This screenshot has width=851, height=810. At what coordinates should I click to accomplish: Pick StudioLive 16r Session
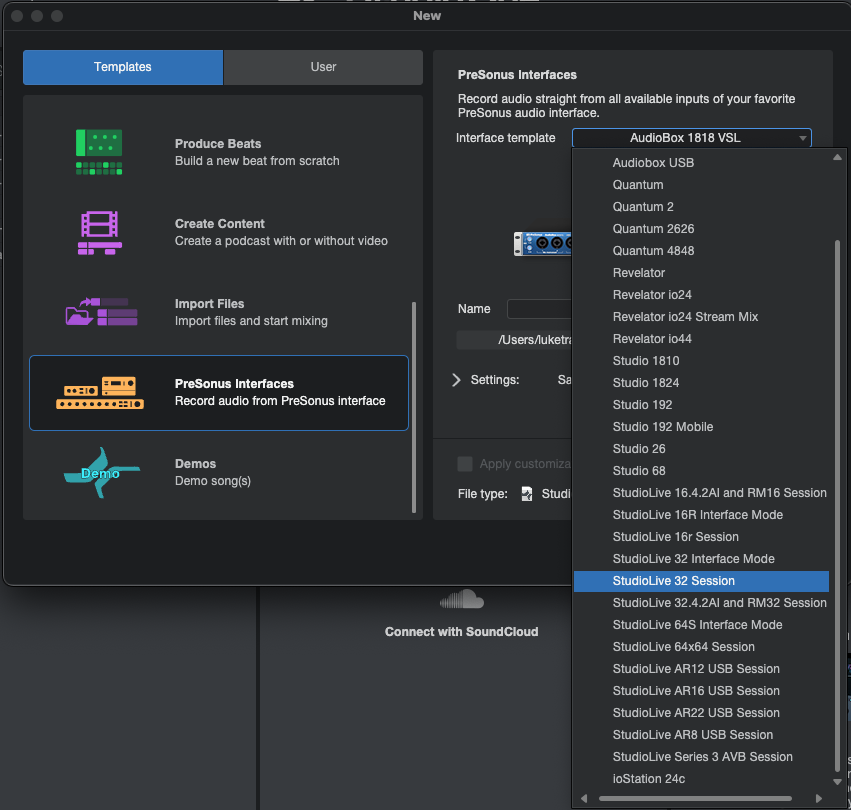(x=701, y=537)
